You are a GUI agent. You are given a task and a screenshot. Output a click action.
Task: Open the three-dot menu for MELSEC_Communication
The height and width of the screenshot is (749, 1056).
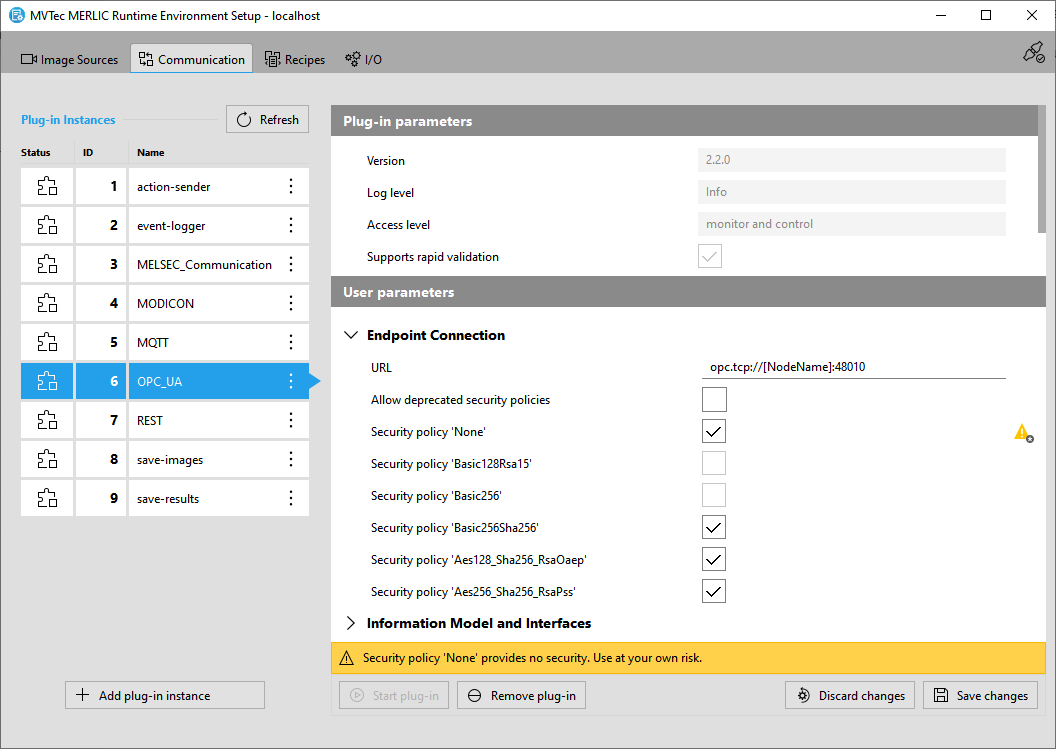pos(291,264)
